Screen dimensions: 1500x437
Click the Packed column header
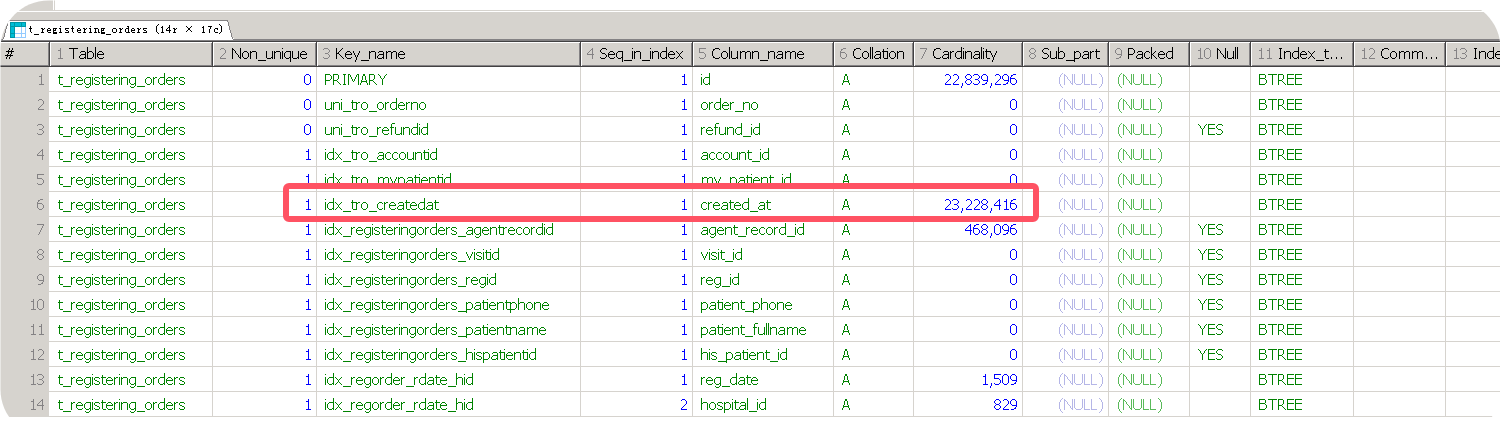click(1148, 54)
